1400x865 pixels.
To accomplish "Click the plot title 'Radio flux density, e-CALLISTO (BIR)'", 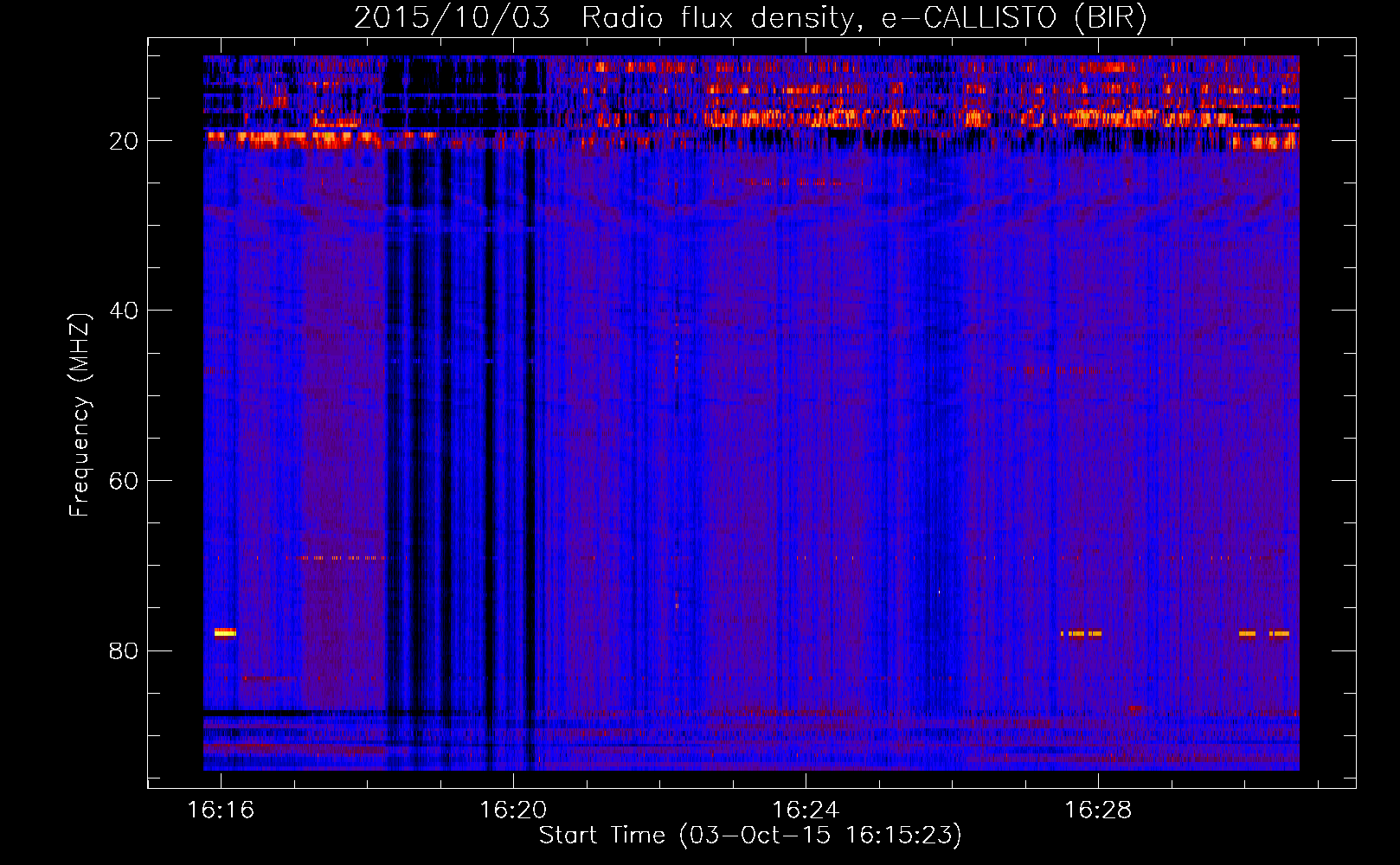I will coord(864,18).
